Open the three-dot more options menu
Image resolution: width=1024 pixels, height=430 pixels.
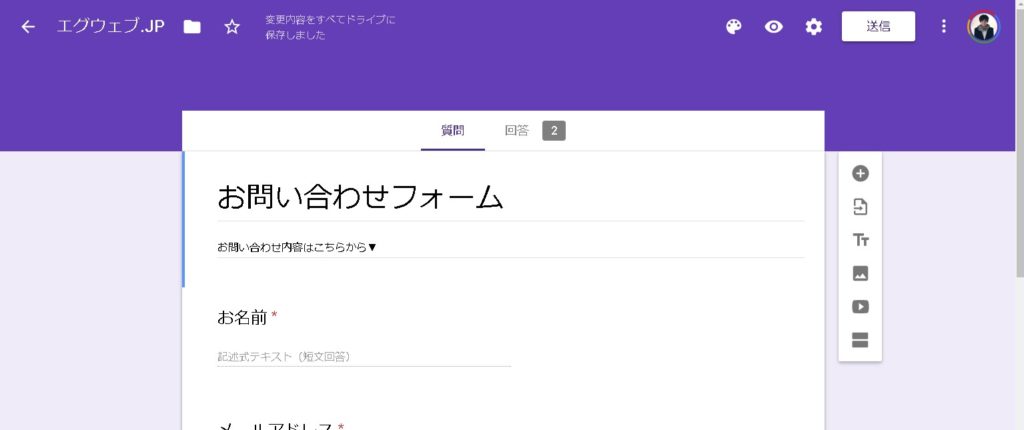(x=943, y=27)
